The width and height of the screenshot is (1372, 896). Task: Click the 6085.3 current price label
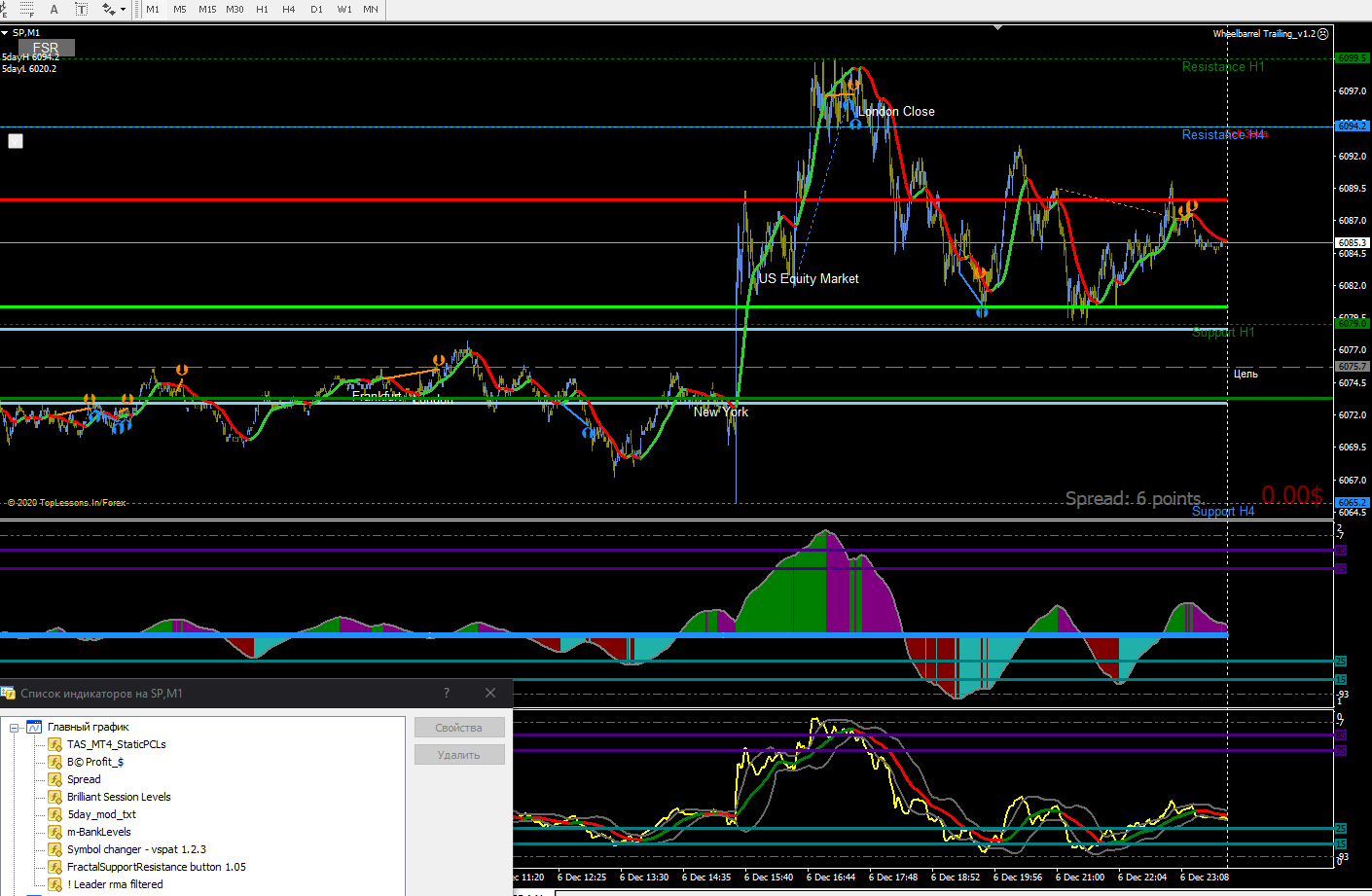(x=1352, y=242)
